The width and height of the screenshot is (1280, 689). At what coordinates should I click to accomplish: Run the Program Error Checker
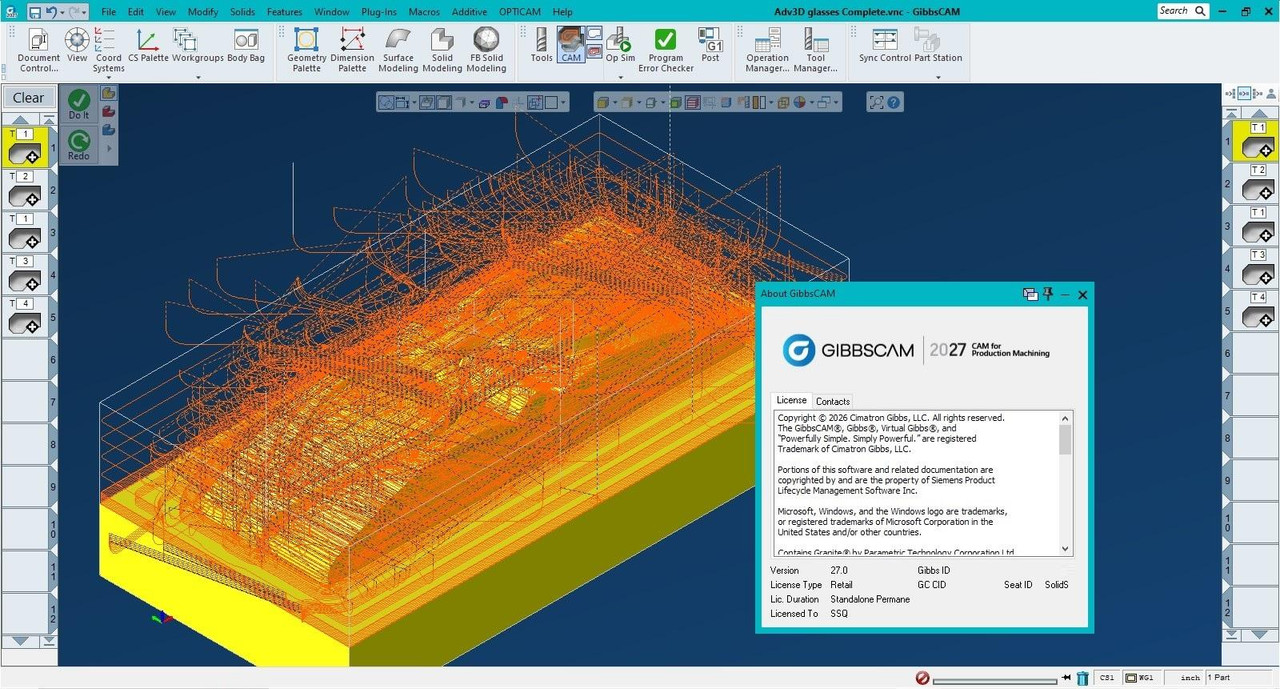pos(665,50)
